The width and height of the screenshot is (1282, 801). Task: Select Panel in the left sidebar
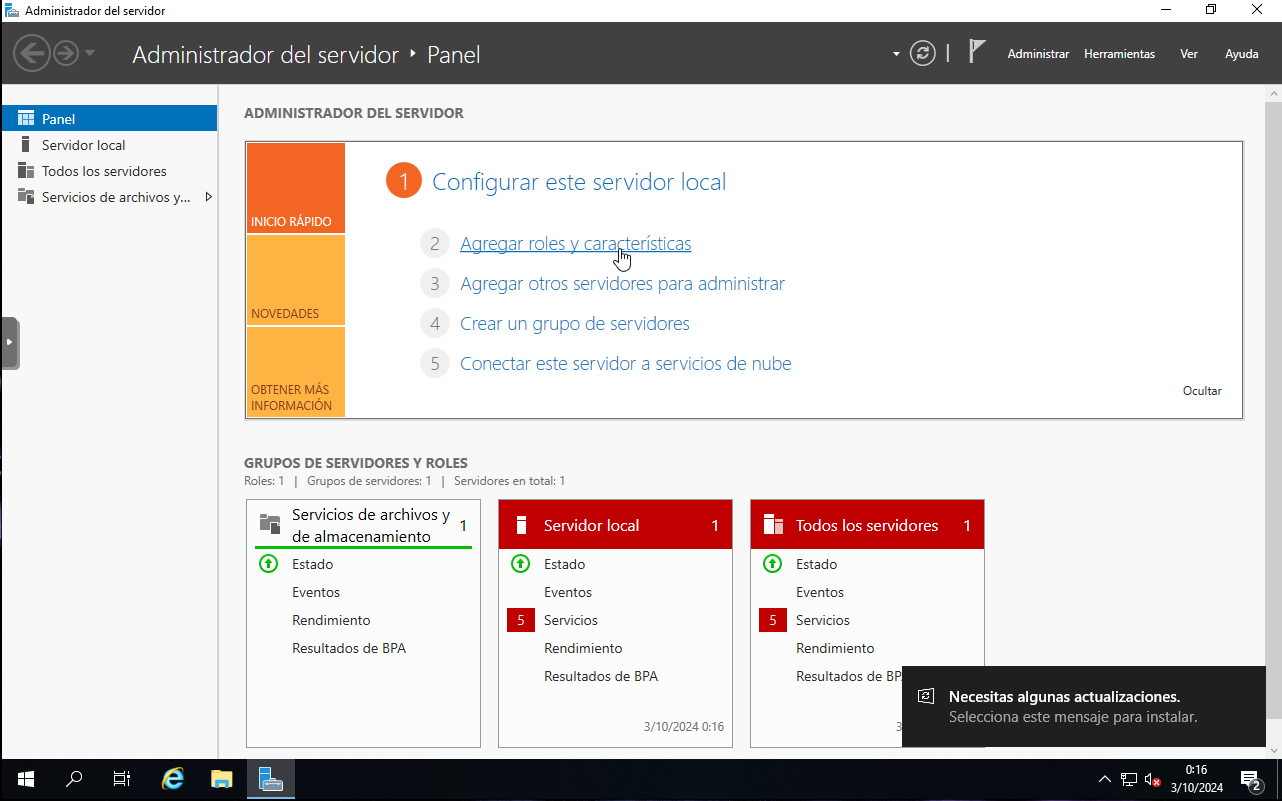109,118
